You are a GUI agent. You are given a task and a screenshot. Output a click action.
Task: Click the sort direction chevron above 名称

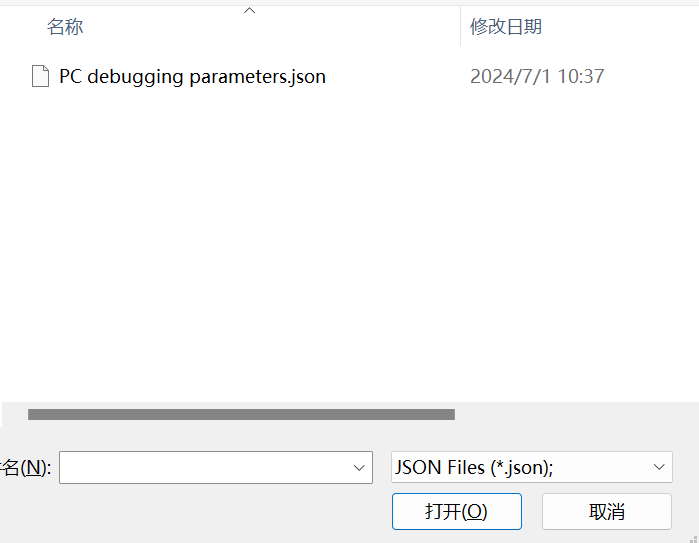point(250,10)
